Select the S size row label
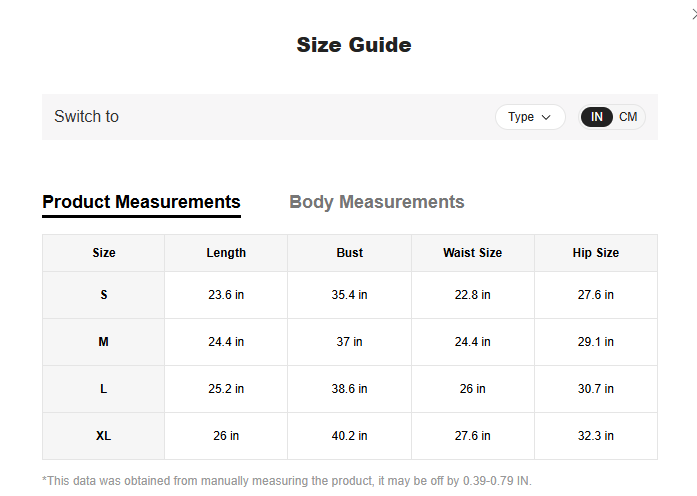 tap(104, 295)
